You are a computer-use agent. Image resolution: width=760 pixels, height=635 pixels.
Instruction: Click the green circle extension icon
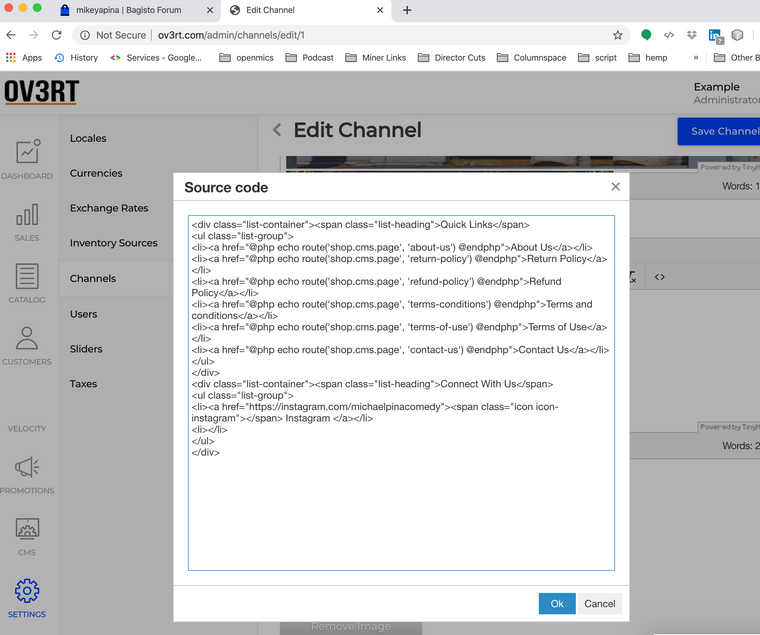click(646, 35)
